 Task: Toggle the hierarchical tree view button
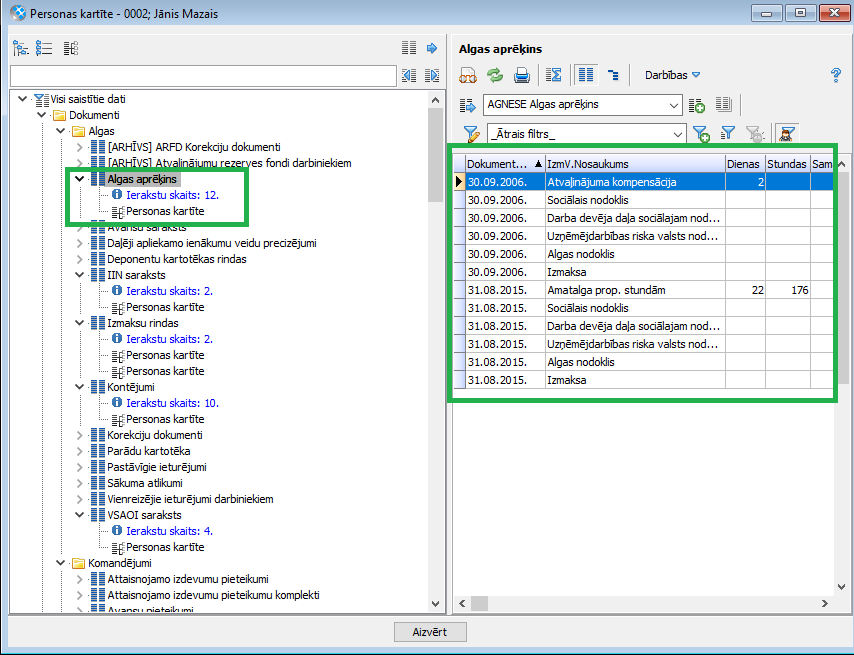click(613, 75)
